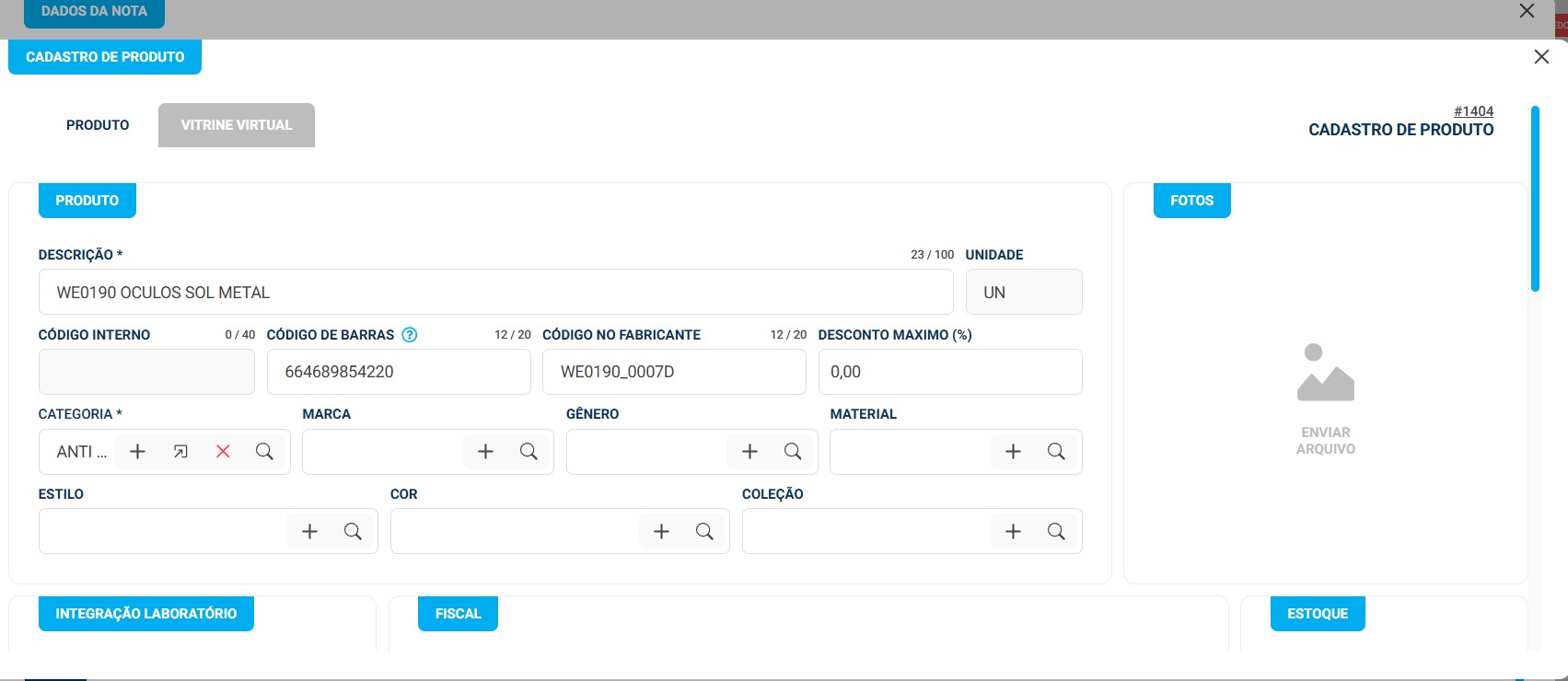The height and width of the screenshot is (681, 1568).
Task: Add a new Cor with plus icon
Action: [x=661, y=532]
